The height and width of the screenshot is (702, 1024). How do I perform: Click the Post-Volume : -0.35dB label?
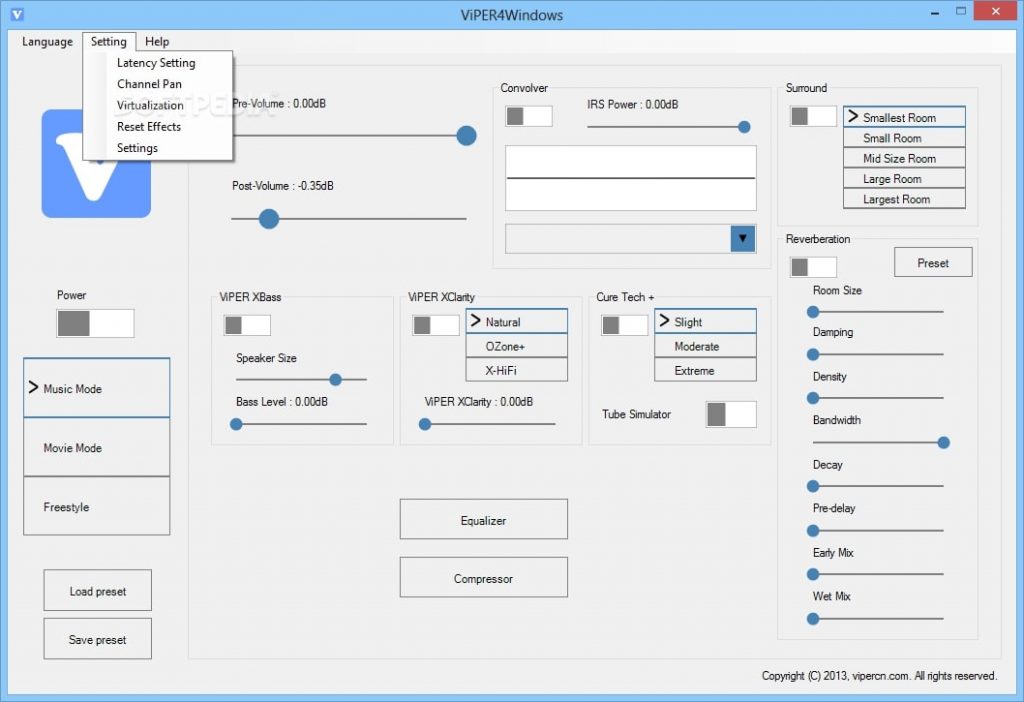coord(283,186)
